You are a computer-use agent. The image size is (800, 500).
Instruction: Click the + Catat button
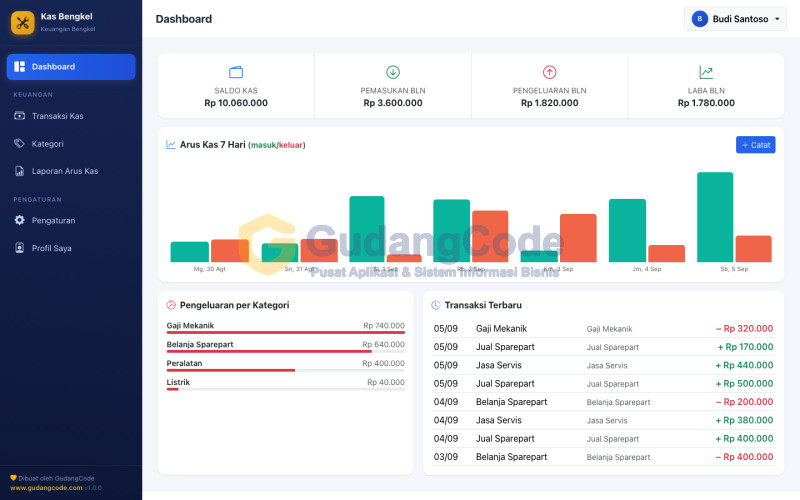(x=756, y=145)
